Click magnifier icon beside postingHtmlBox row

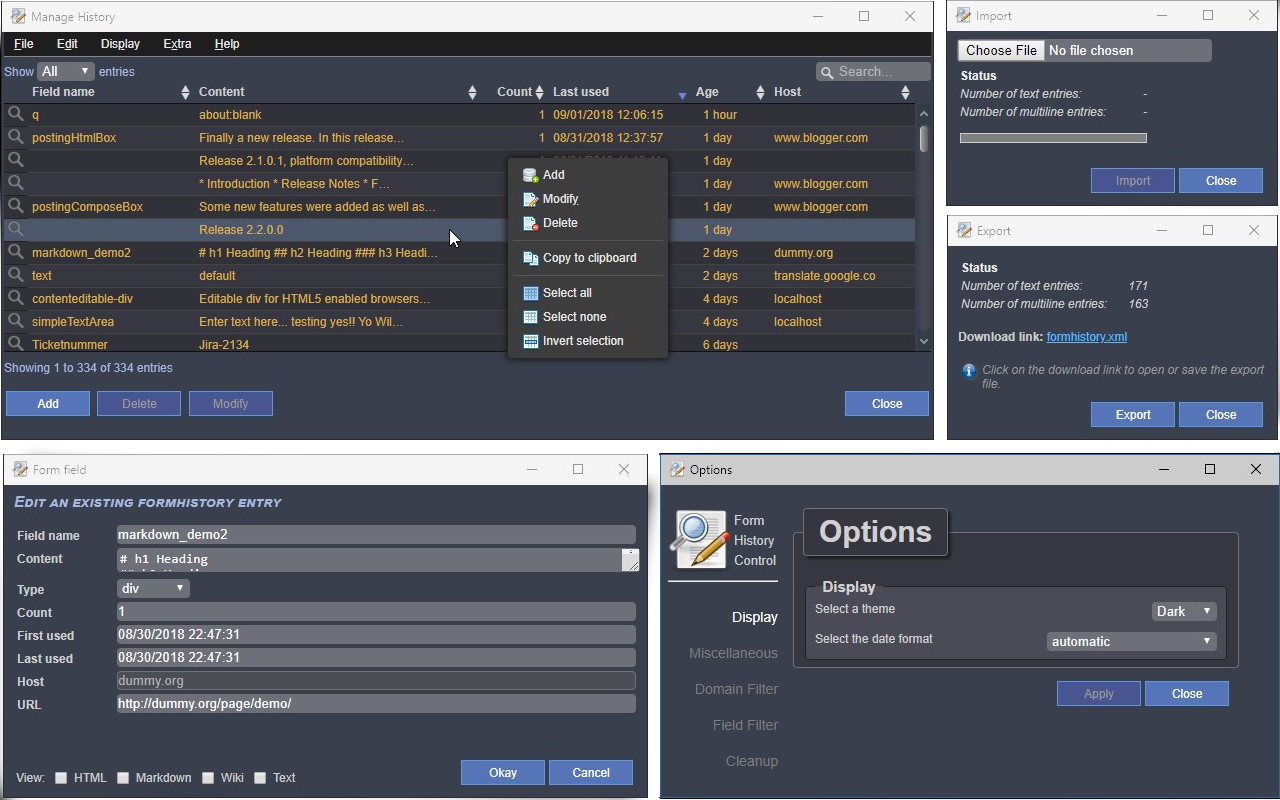[16, 137]
